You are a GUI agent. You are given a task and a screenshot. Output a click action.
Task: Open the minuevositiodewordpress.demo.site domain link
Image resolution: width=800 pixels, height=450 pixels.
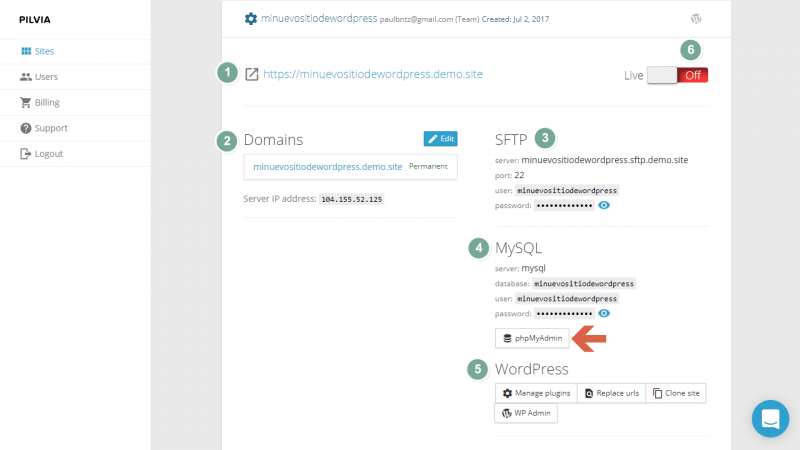click(x=328, y=167)
